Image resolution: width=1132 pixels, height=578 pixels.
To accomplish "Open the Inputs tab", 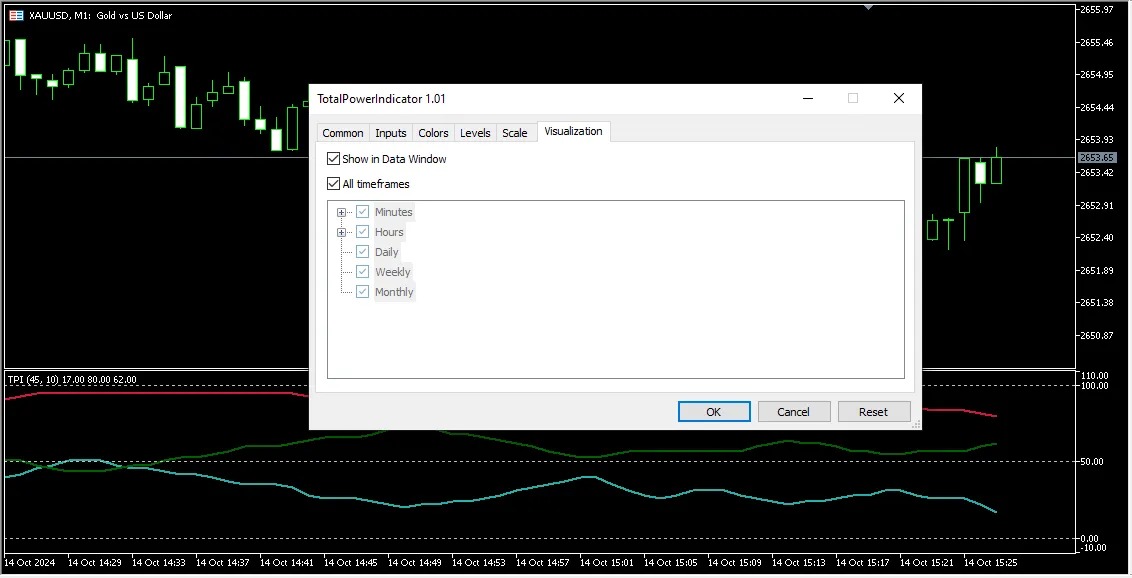I will coord(391,133).
